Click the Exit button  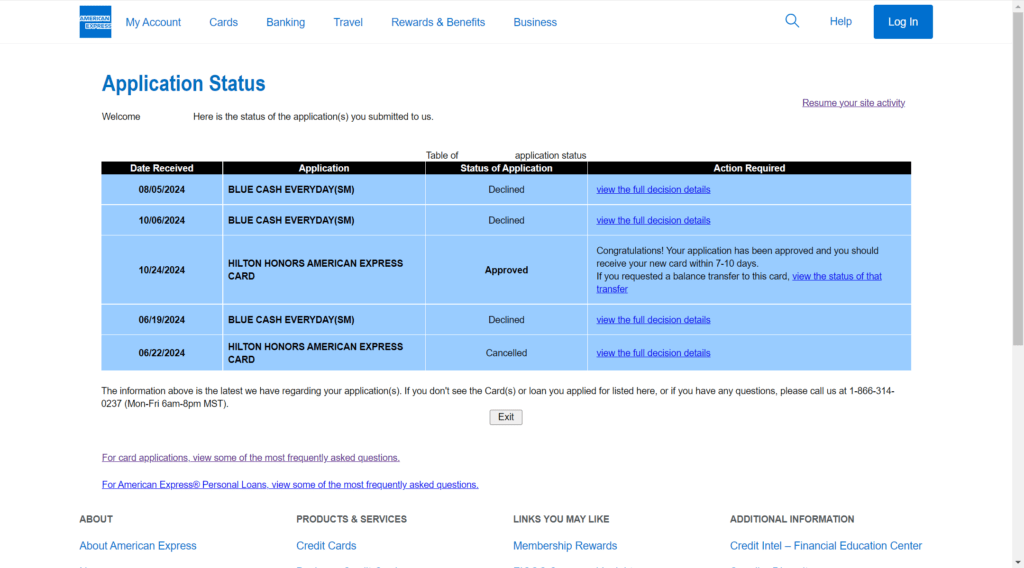pyautogui.click(x=505, y=417)
